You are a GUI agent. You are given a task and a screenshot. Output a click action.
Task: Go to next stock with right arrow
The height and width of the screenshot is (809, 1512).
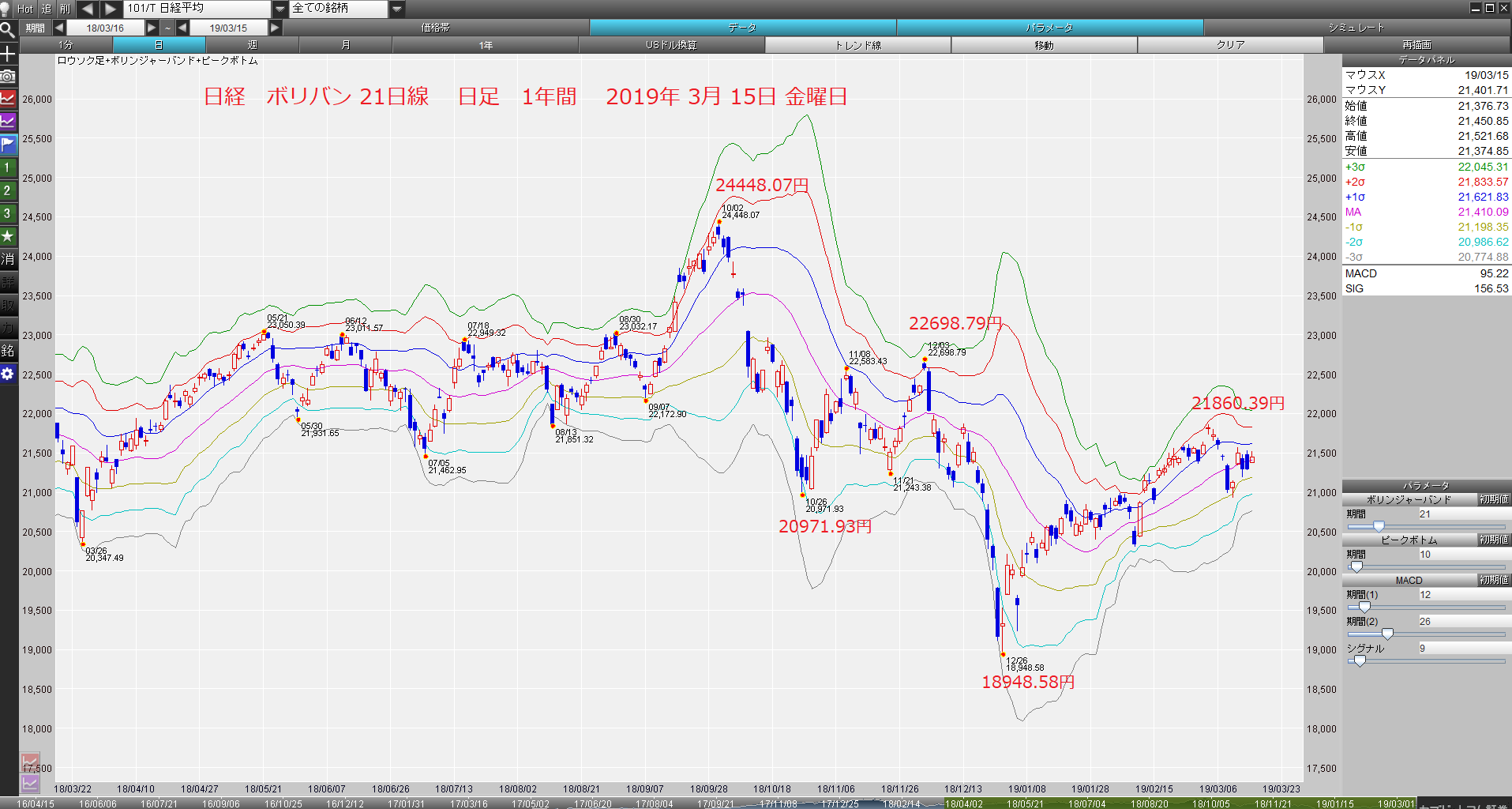click(111, 9)
